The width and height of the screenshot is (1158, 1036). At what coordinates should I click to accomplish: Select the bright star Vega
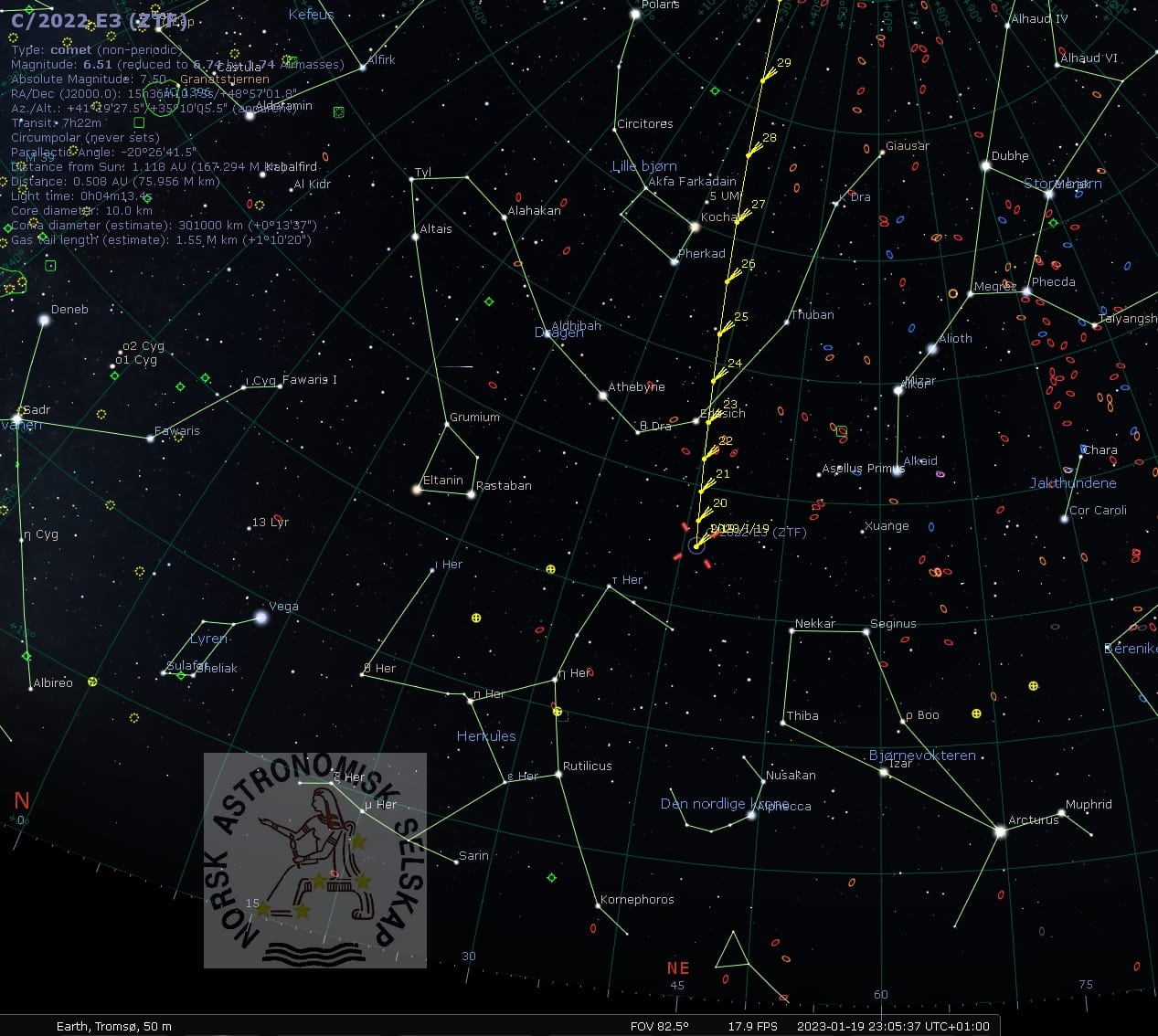(x=261, y=618)
